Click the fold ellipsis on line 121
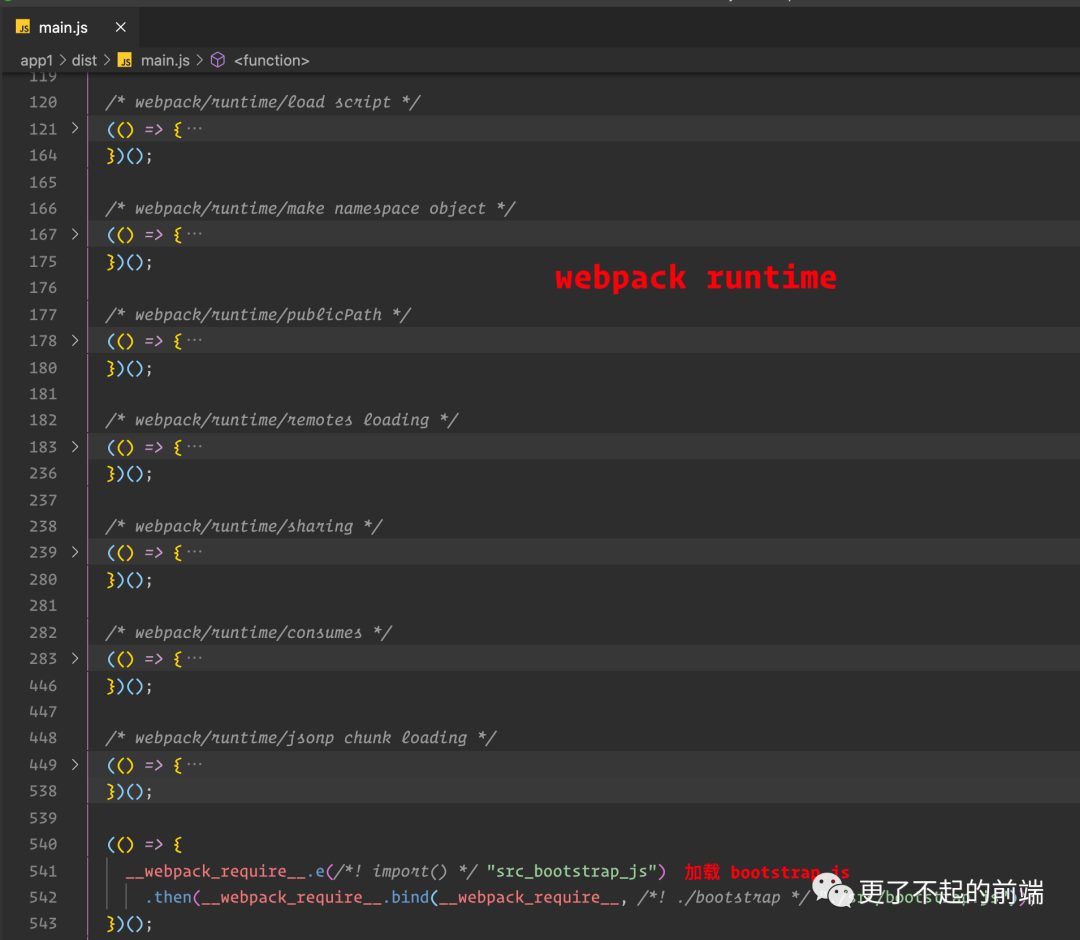Viewport: 1080px width, 940px height. (195, 129)
